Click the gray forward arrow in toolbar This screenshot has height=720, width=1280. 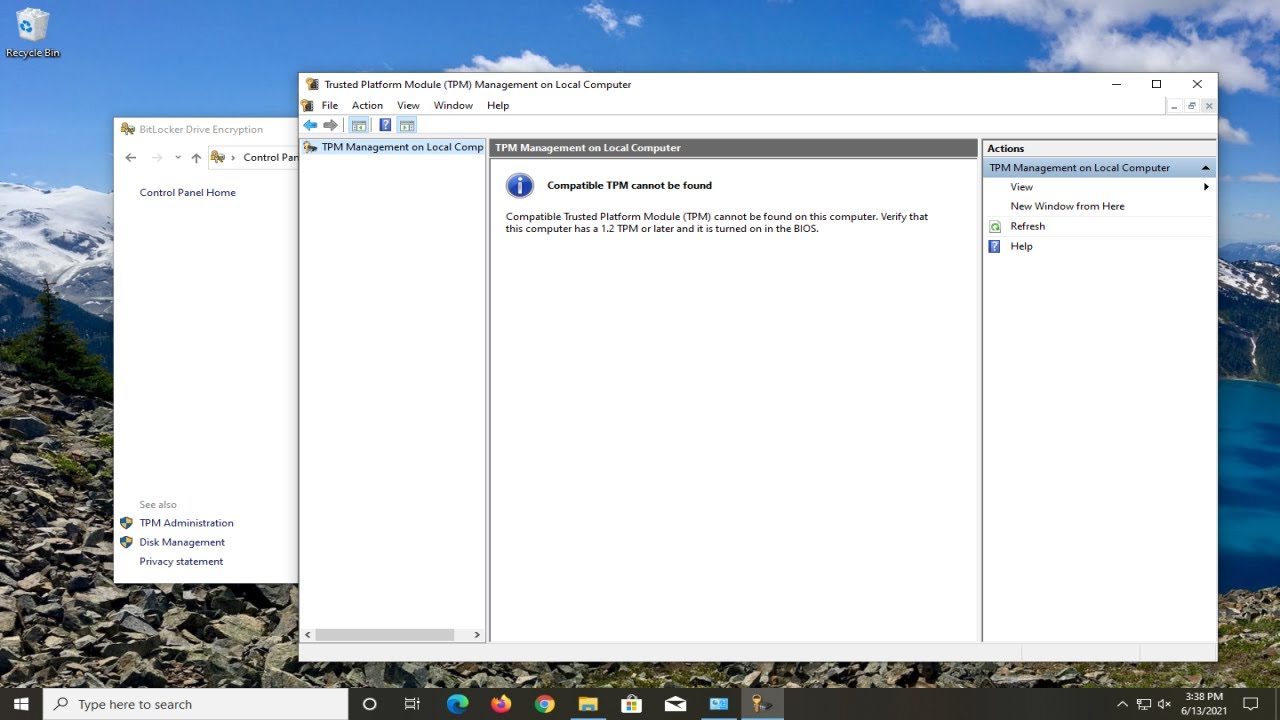pyautogui.click(x=330, y=125)
